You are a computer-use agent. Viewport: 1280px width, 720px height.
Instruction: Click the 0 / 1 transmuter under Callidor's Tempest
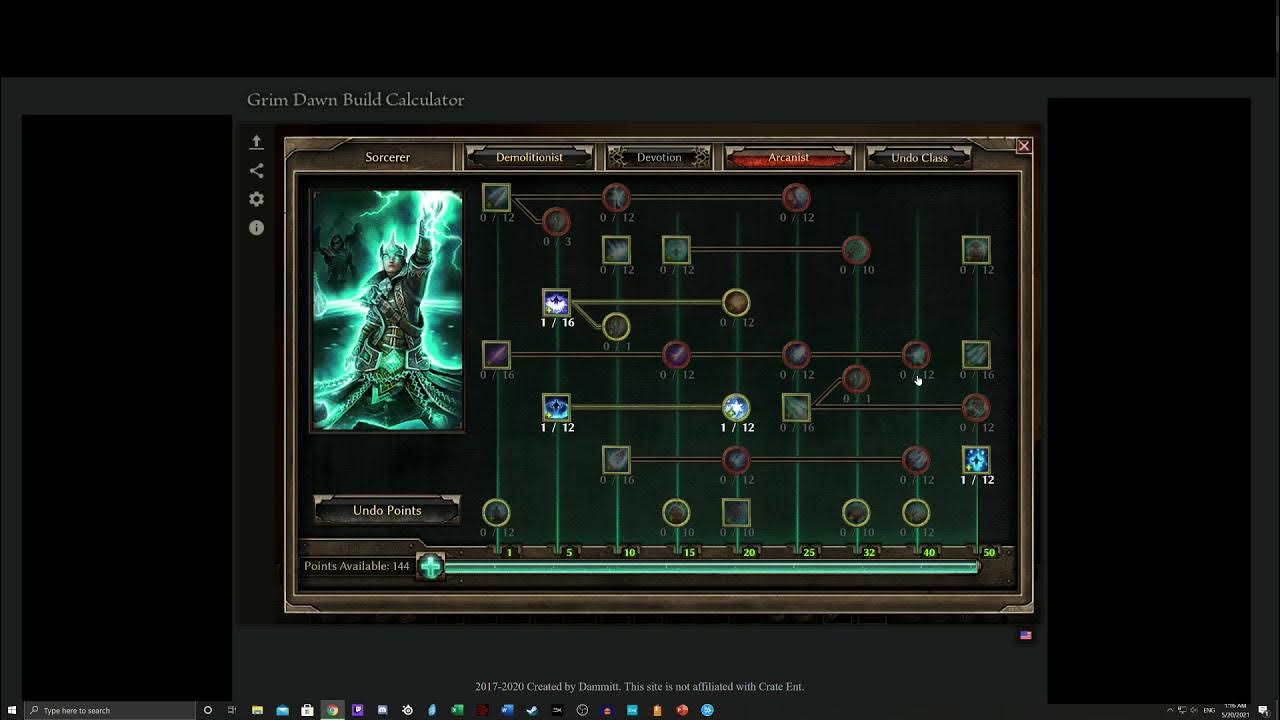point(616,326)
